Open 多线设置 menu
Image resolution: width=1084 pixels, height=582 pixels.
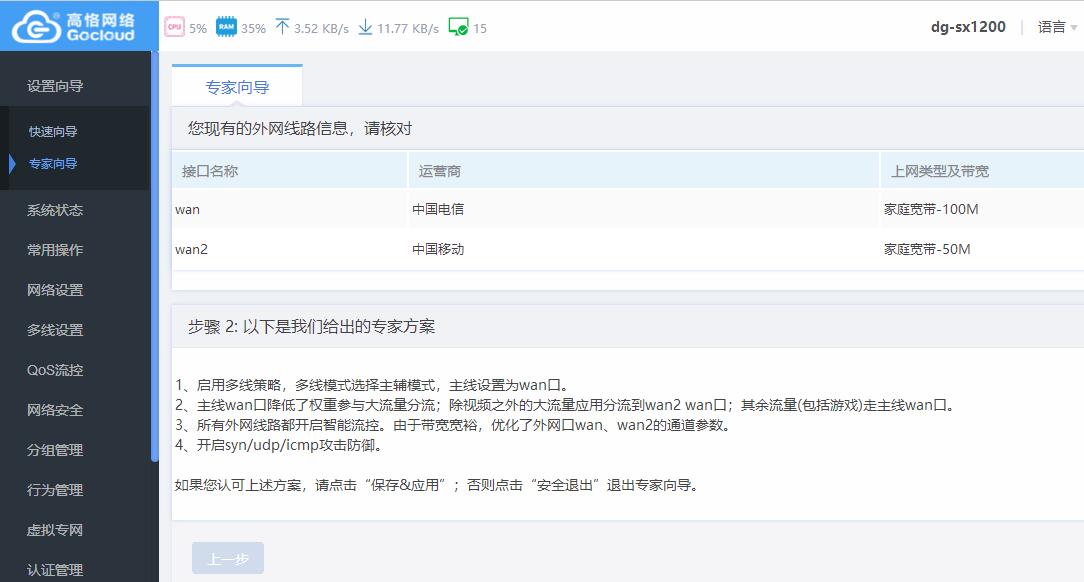coord(55,330)
